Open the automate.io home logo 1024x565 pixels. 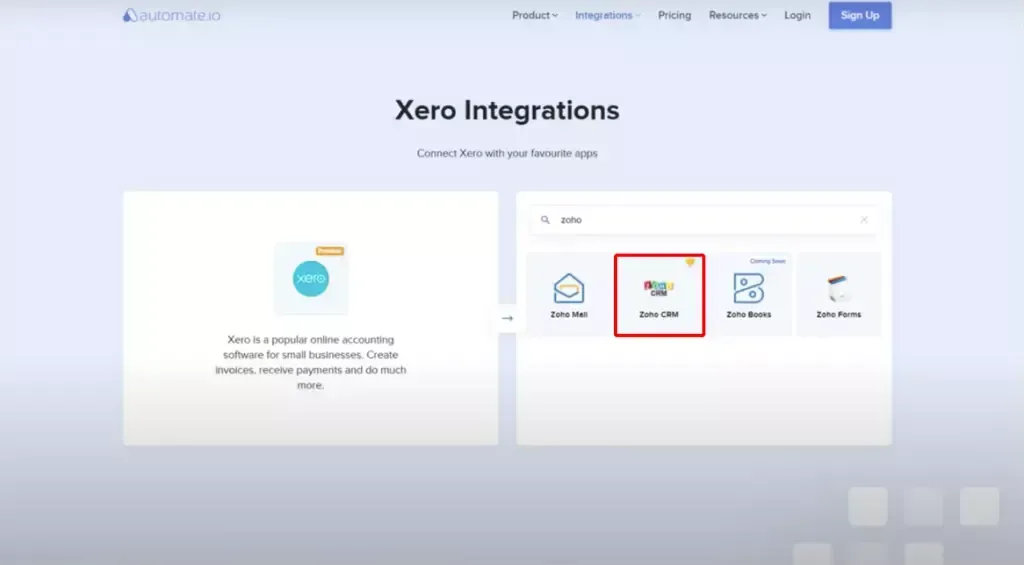click(x=172, y=15)
